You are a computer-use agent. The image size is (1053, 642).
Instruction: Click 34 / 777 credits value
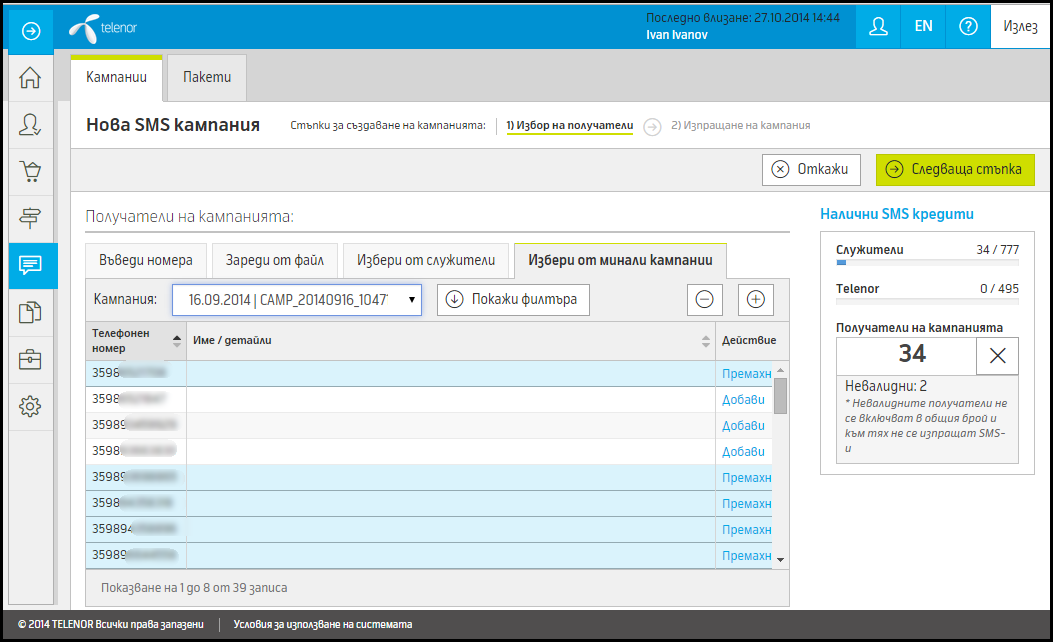[997, 250]
